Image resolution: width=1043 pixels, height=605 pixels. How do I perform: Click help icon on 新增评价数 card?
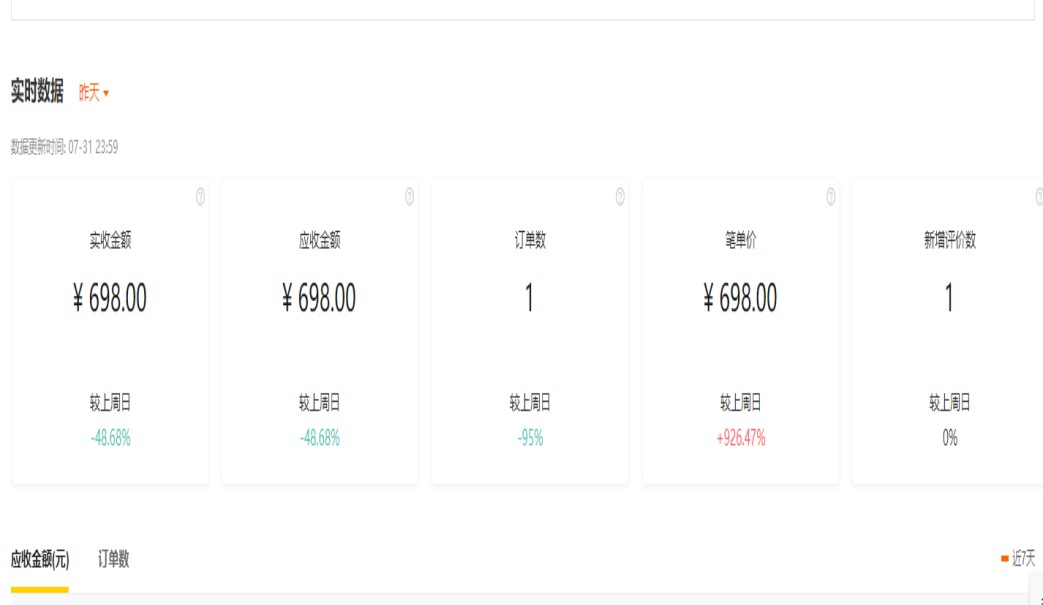click(x=1039, y=197)
